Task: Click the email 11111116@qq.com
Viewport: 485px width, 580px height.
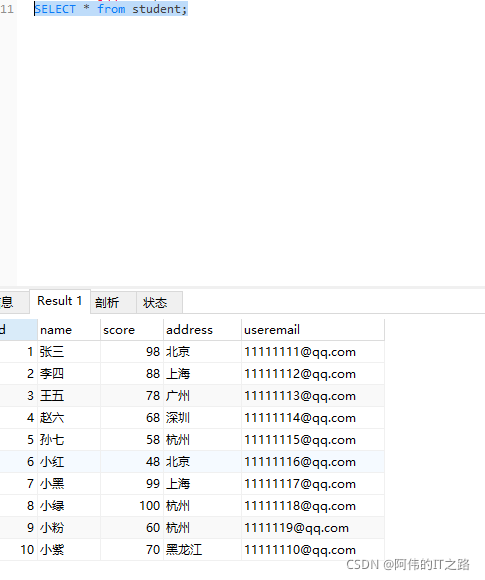Action: [313, 462]
